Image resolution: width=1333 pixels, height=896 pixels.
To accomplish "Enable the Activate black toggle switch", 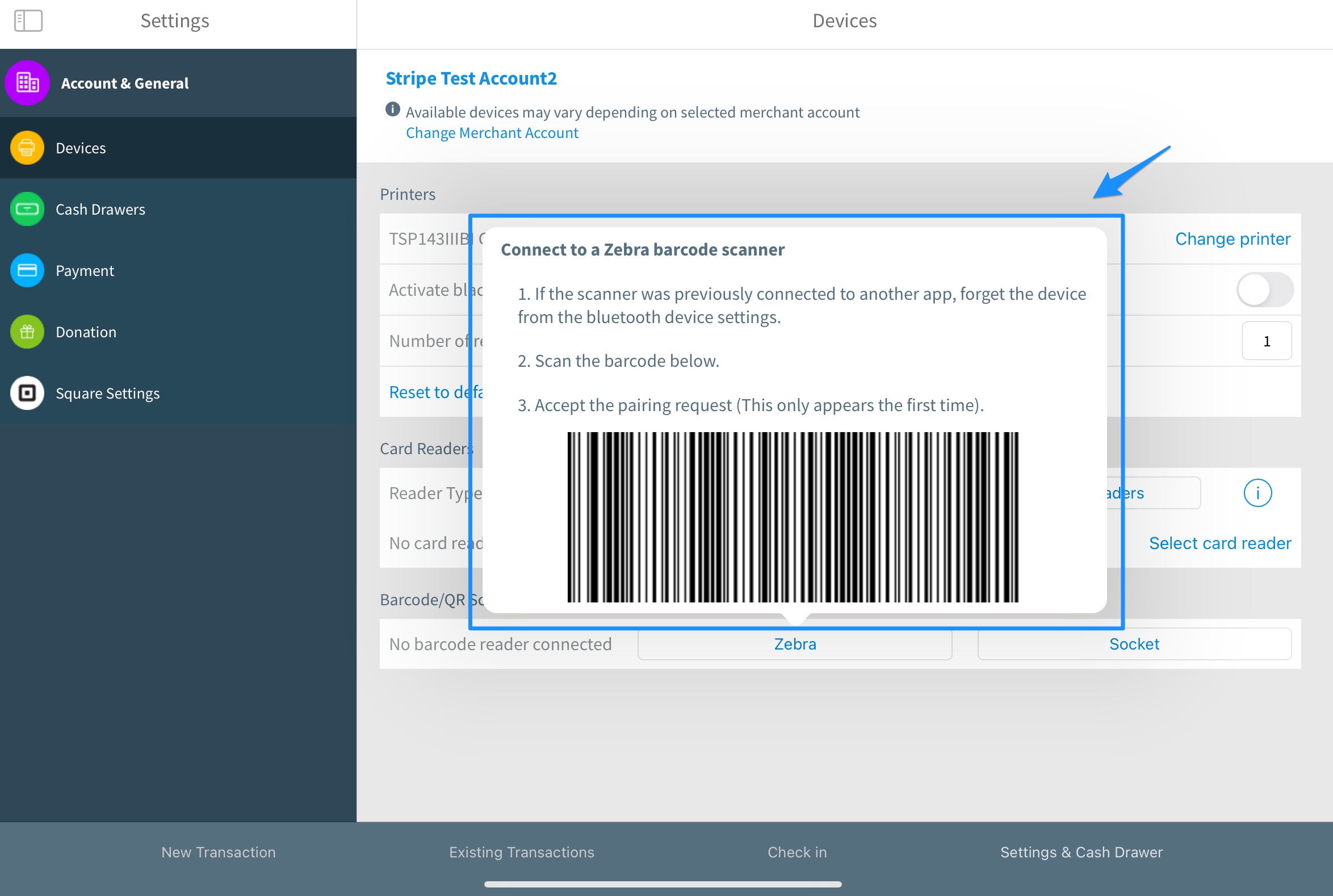I will click(x=1264, y=289).
